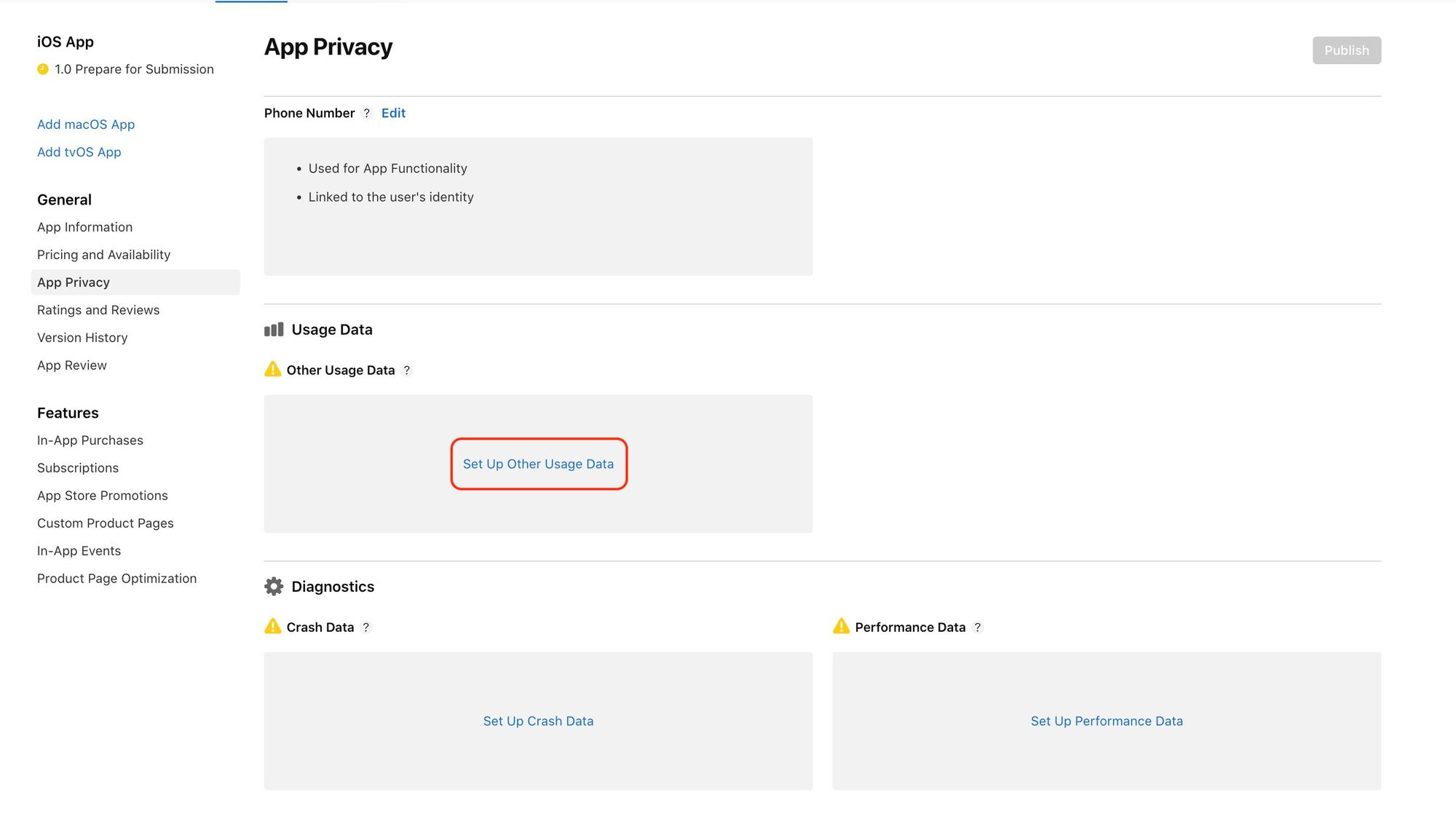Click the warning icon beside Crash Data
The height and width of the screenshot is (840, 1456).
tap(273, 626)
